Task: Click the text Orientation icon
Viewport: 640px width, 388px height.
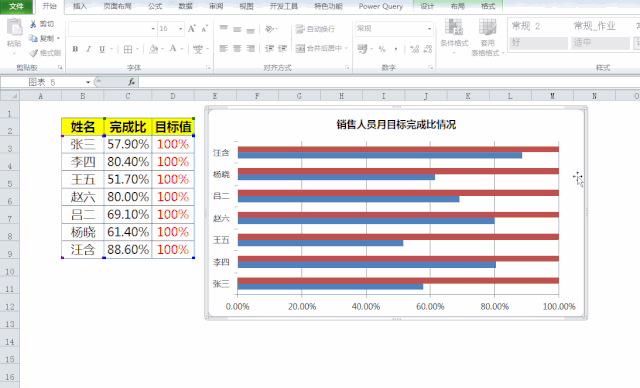Action: pyautogui.click(x=269, y=29)
